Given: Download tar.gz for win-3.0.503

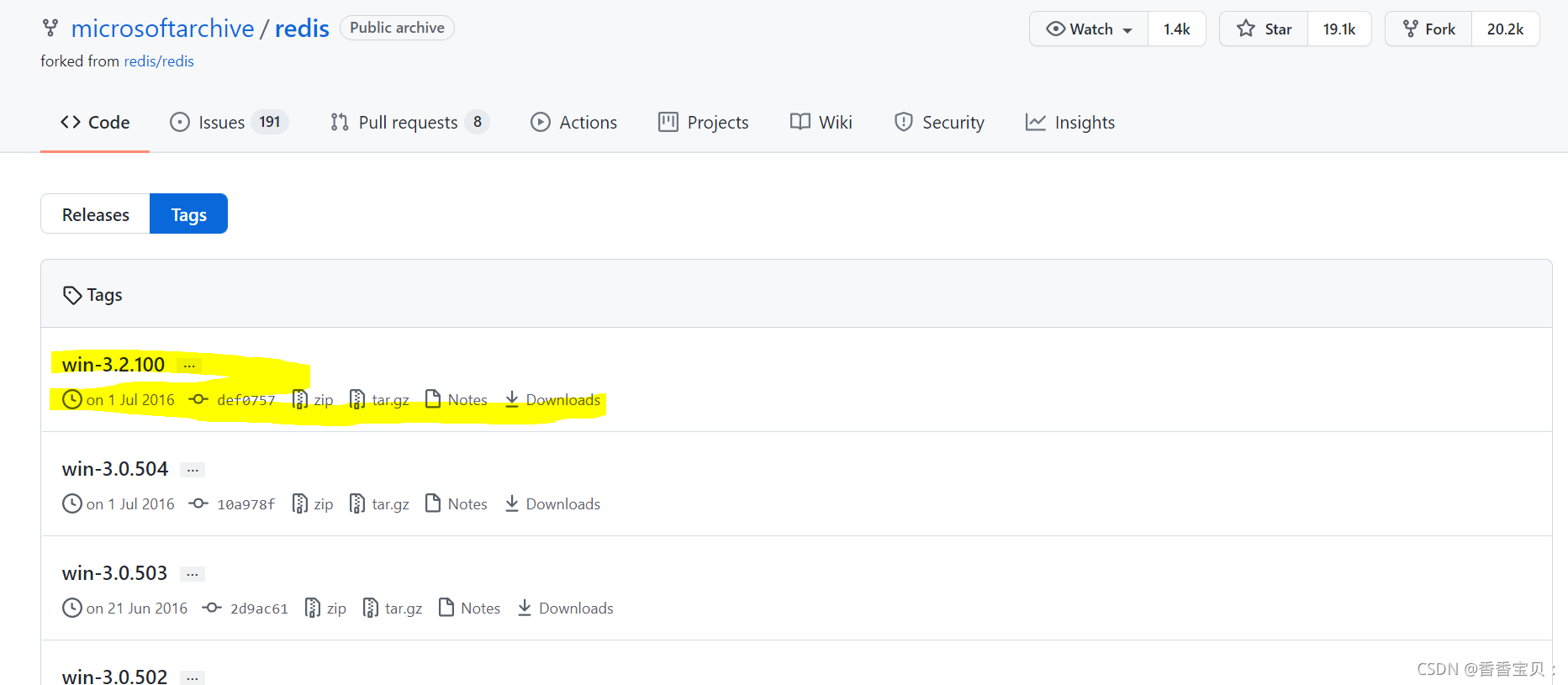Looking at the screenshot, I should pyautogui.click(x=392, y=608).
